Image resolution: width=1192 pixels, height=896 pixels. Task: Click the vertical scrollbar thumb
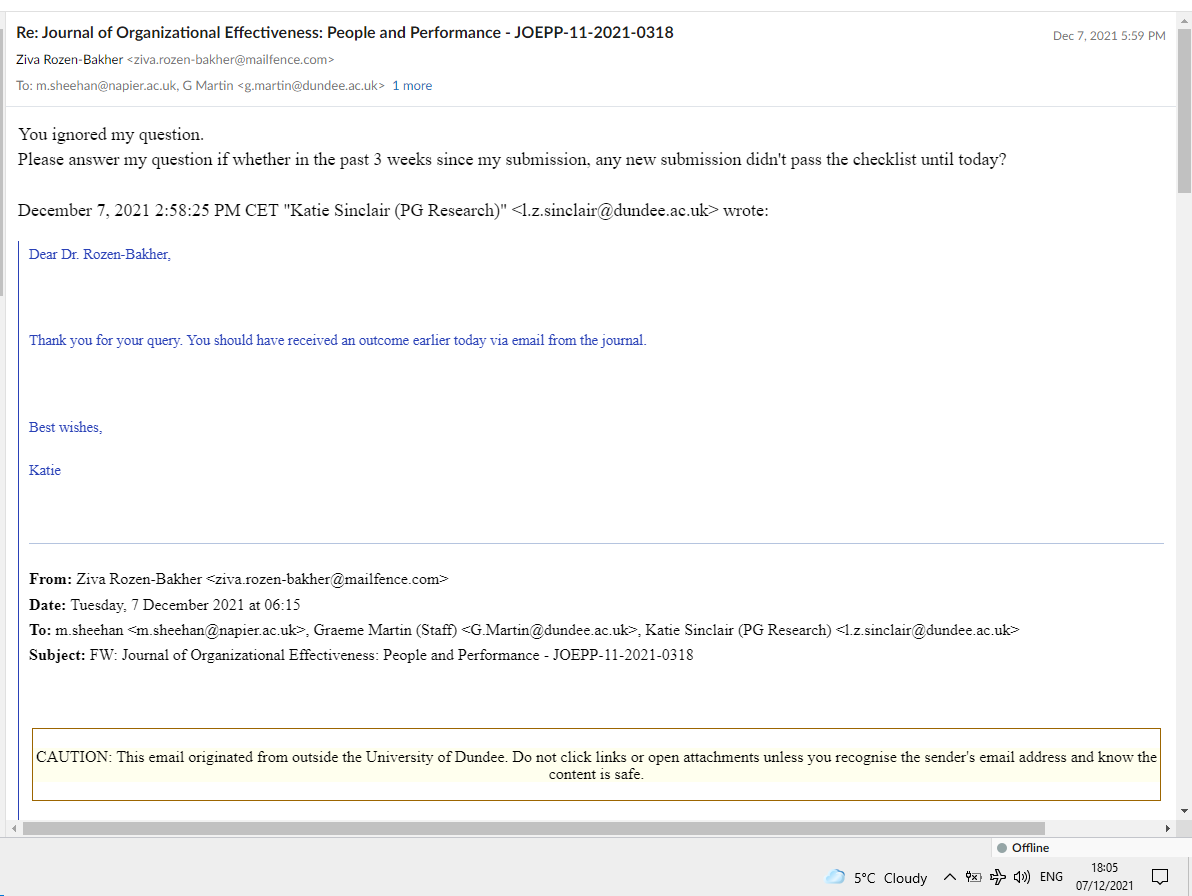(1184, 110)
